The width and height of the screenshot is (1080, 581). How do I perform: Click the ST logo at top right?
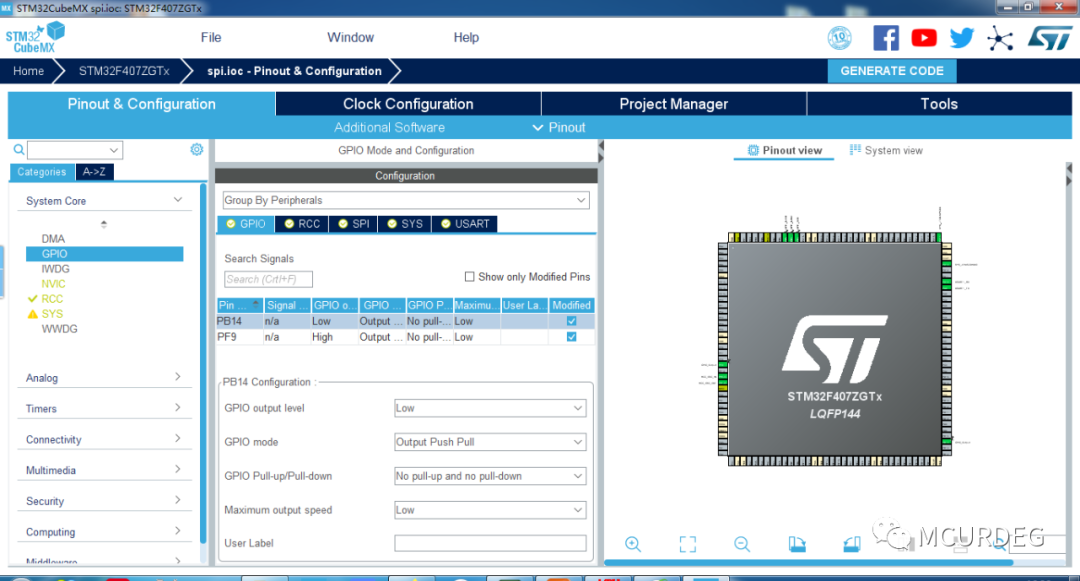(1047, 37)
